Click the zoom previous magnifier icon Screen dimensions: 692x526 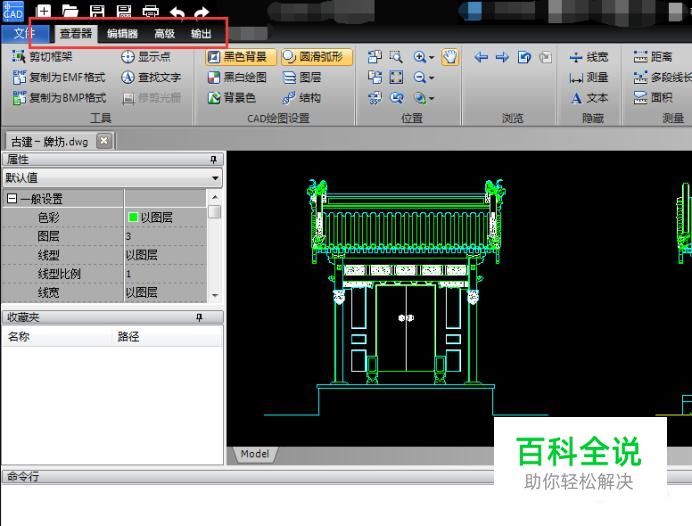coord(396,98)
